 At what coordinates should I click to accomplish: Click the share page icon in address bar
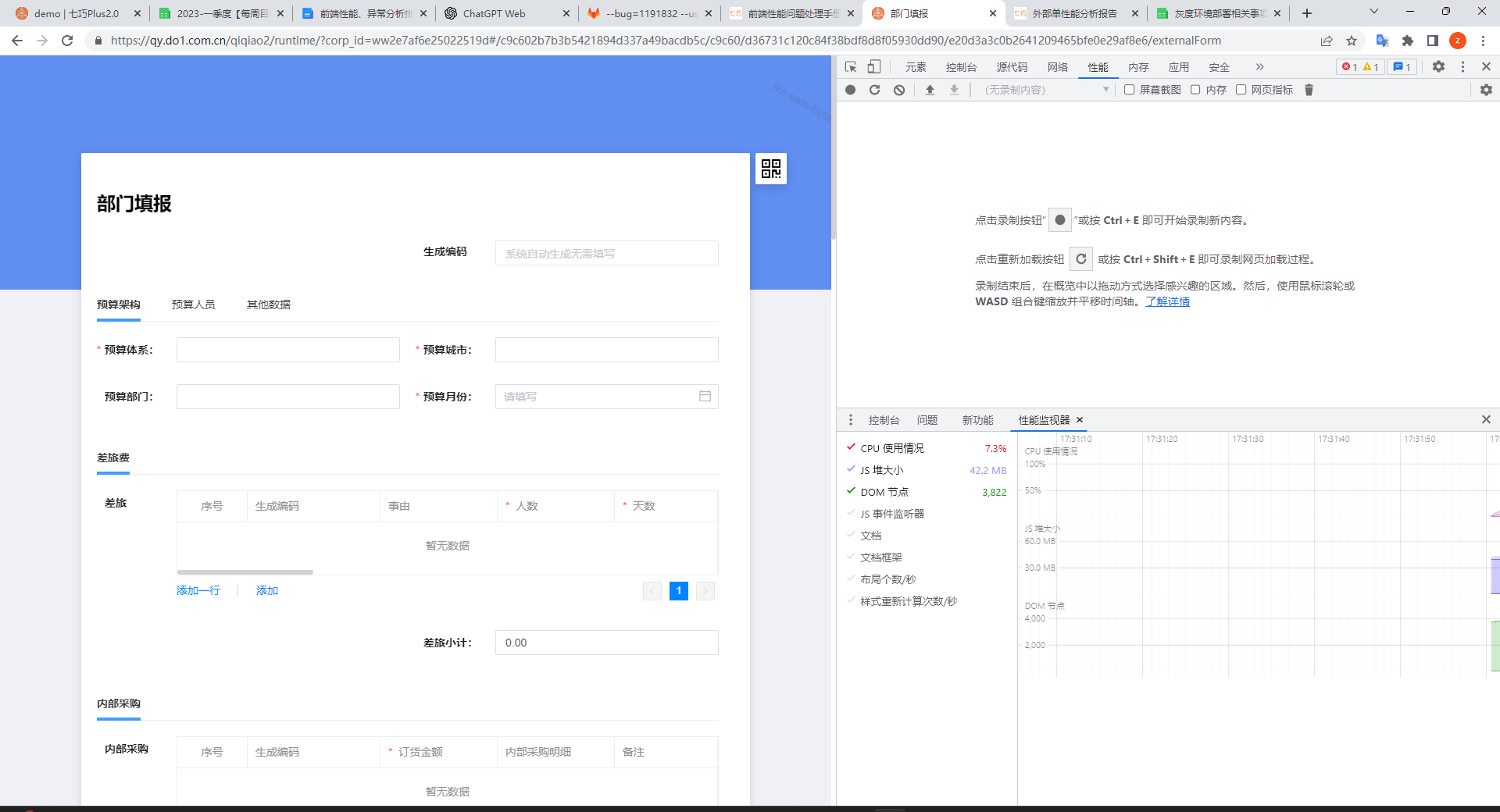point(1327,41)
